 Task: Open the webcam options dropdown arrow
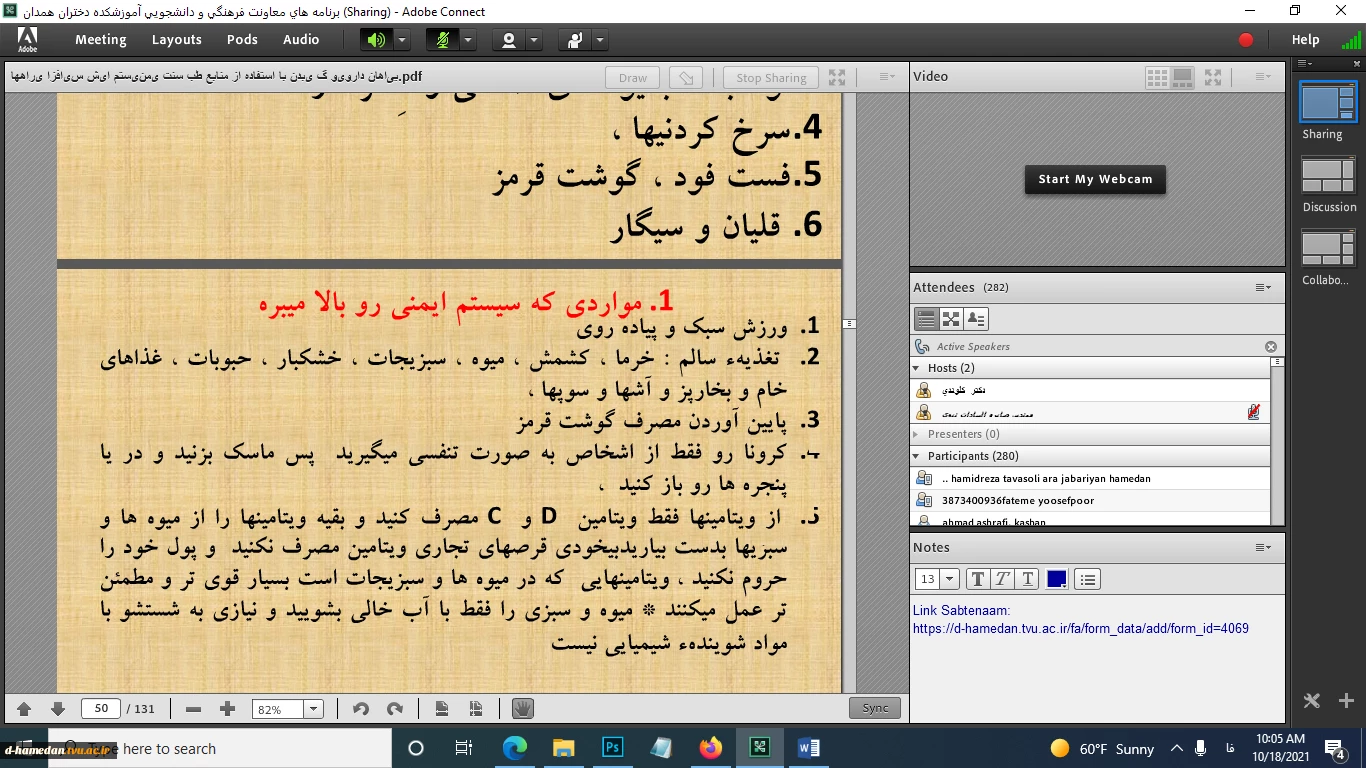[534, 40]
